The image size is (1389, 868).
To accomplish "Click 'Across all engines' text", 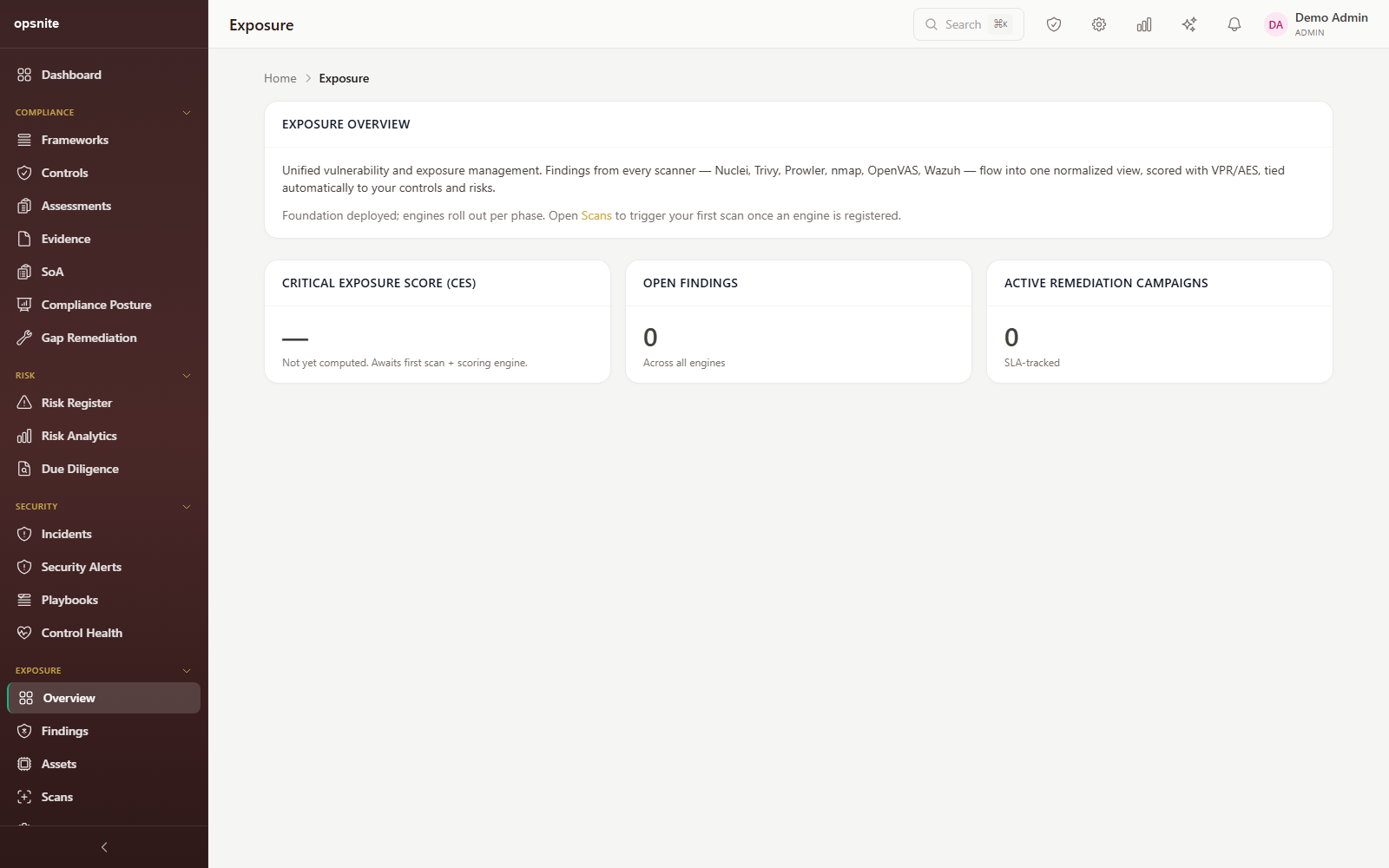I will pyautogui.click(x=684, y=363).
